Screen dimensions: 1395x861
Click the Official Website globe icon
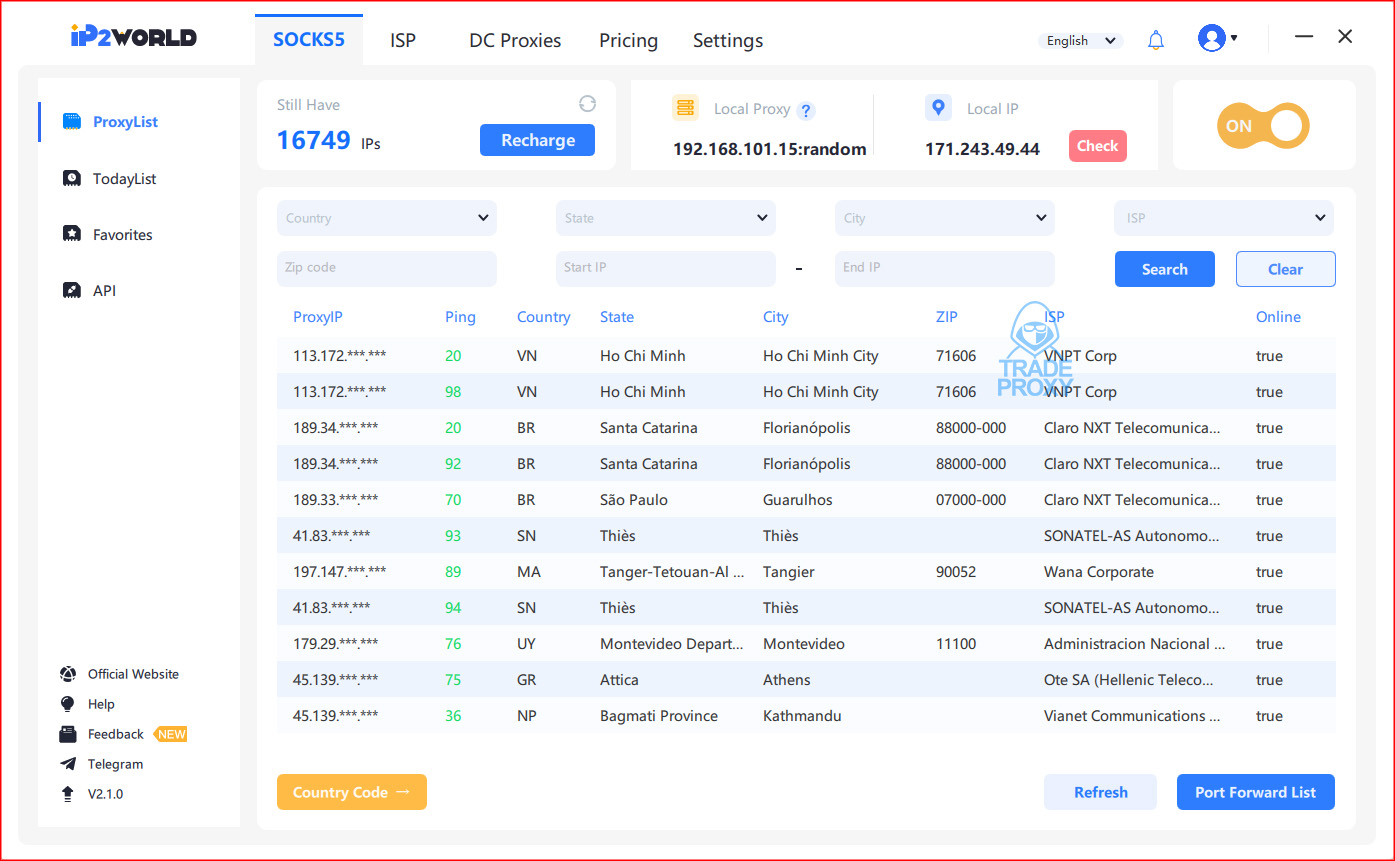[x=68, y=674]
